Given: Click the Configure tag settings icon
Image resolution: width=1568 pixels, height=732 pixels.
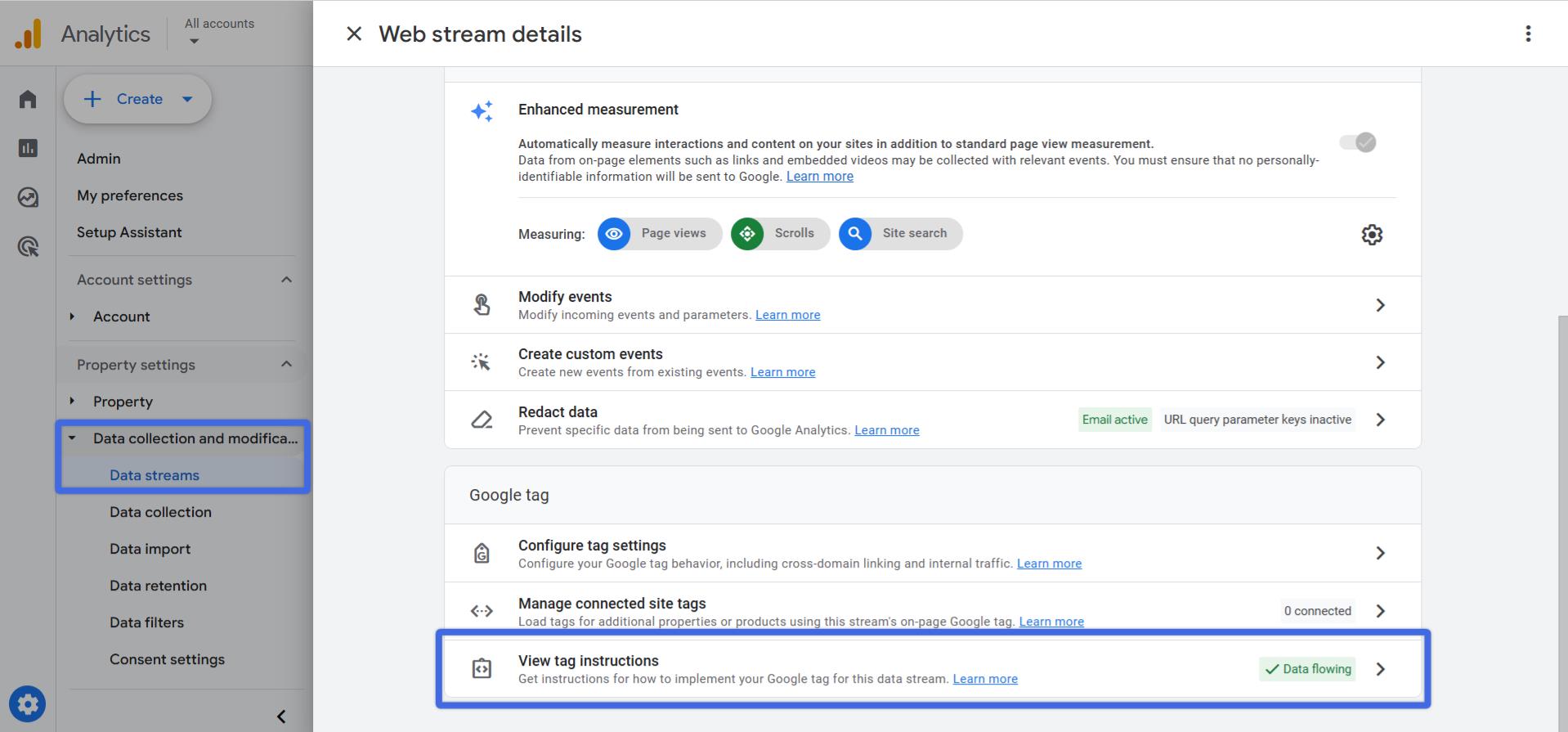Looking at the screenshot, I should [x=482, y=554].
